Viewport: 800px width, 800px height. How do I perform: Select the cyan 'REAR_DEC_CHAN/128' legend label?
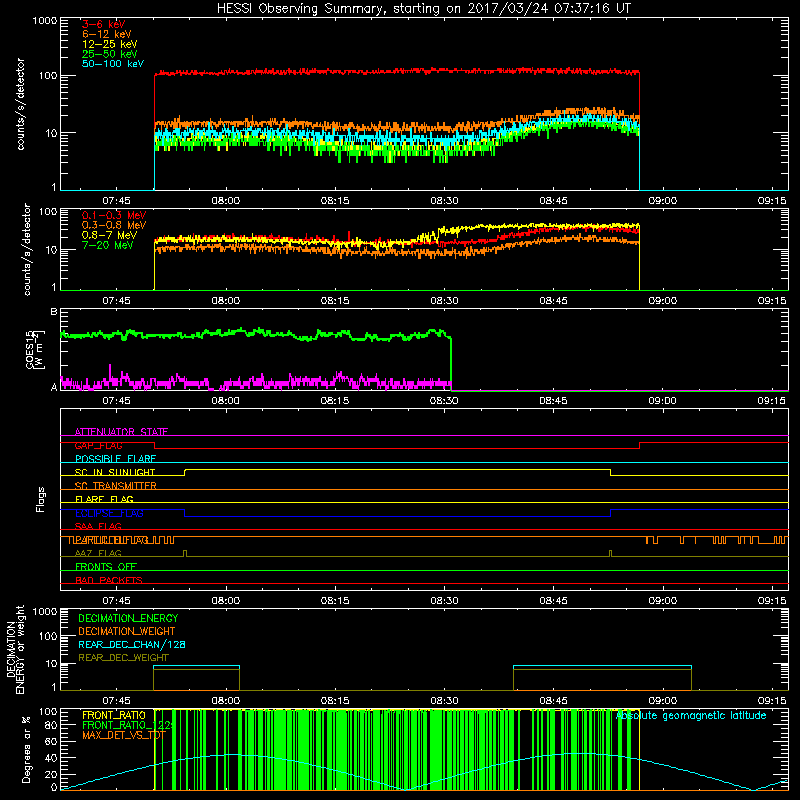[132, 644]
